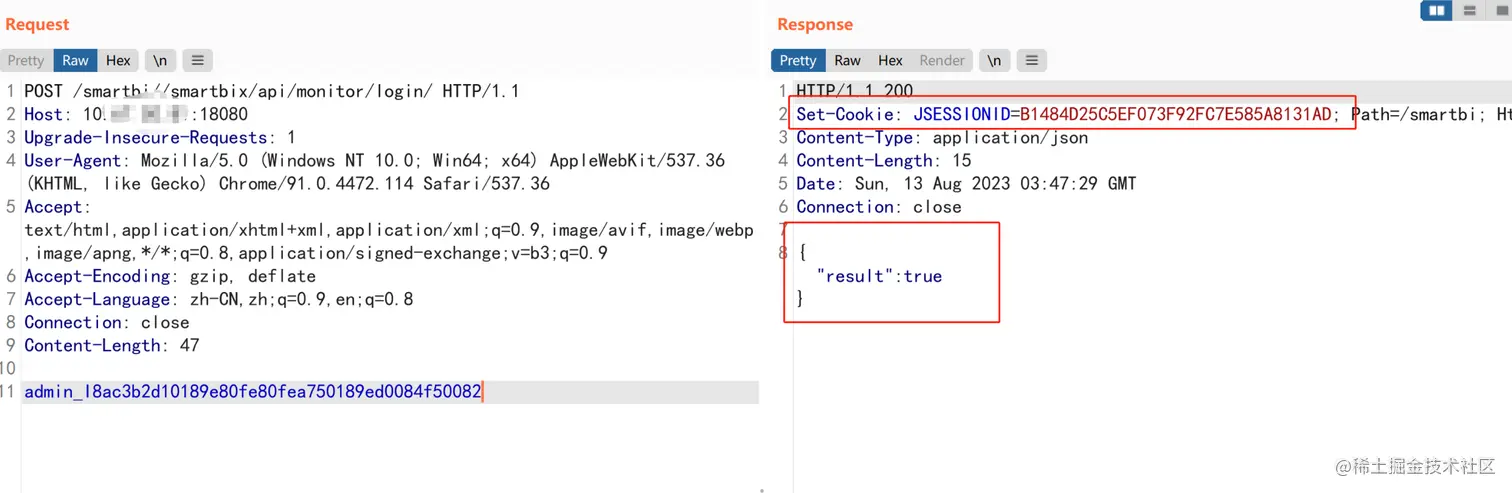Viewport: 1512px width, 493px height.
Task: Click the POST /smartbi request line
Action: (272, 91)
